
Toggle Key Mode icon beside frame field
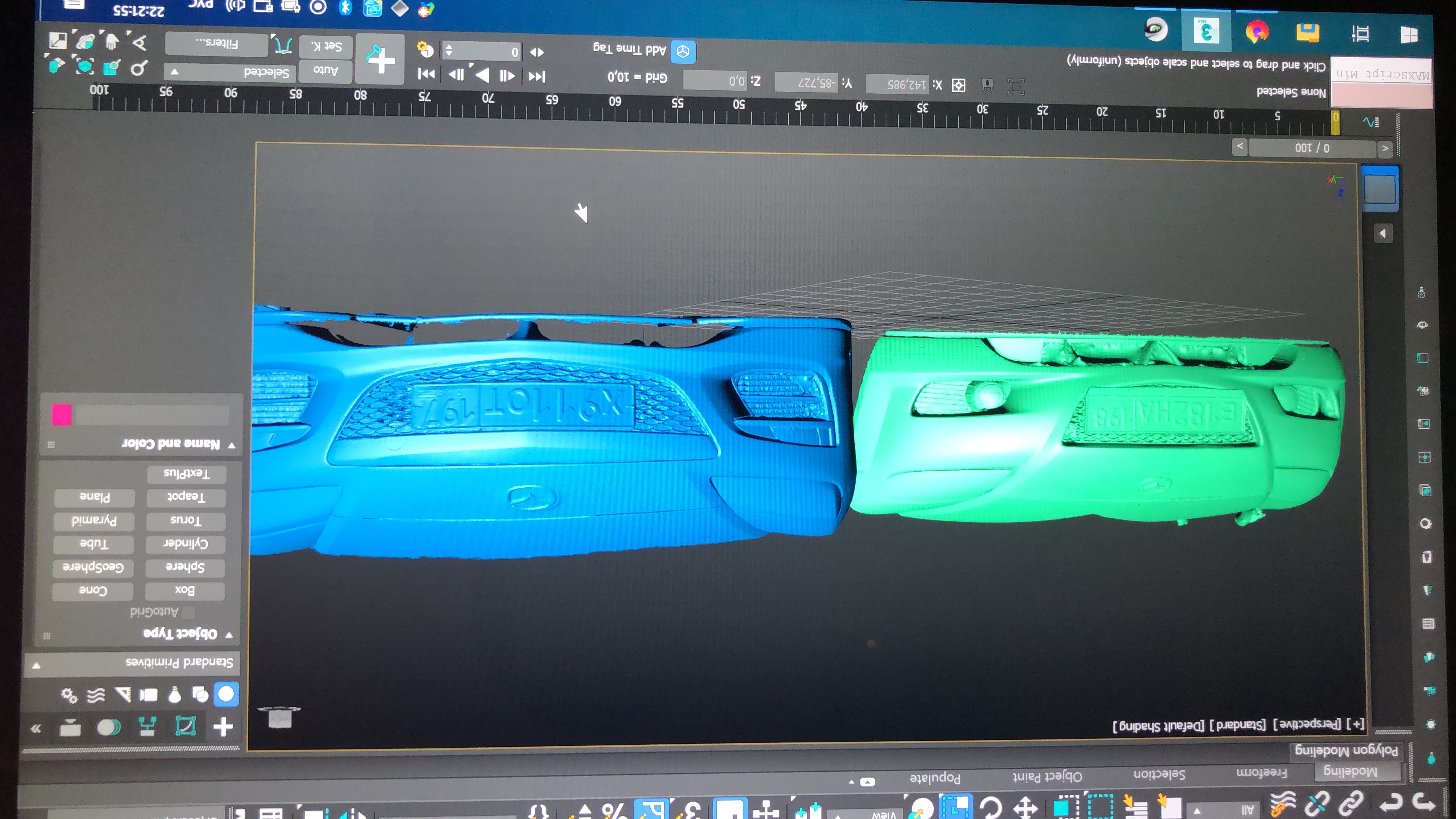[x=537, y=53]
